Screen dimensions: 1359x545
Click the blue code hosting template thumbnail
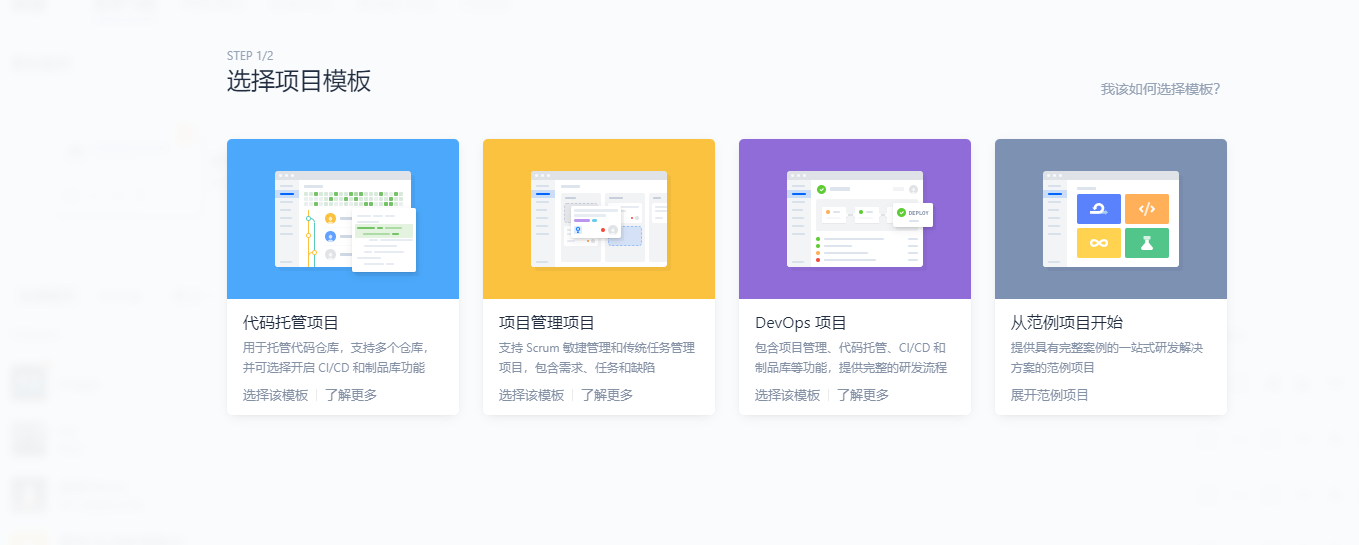[343, 219]
